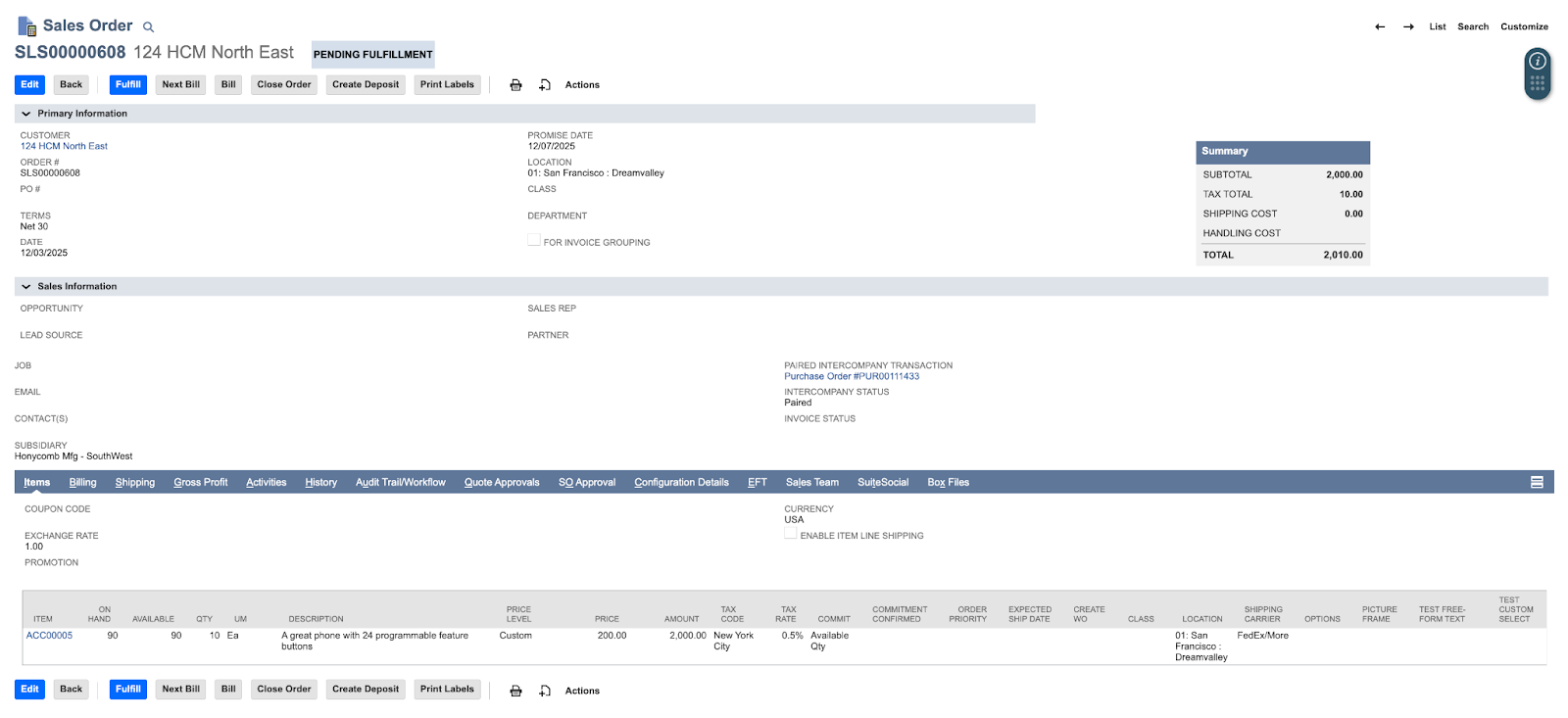The width and height of the screenshot is (1568, 718).
Task: Collapse the Primary Information section
Action: (26, 114)
